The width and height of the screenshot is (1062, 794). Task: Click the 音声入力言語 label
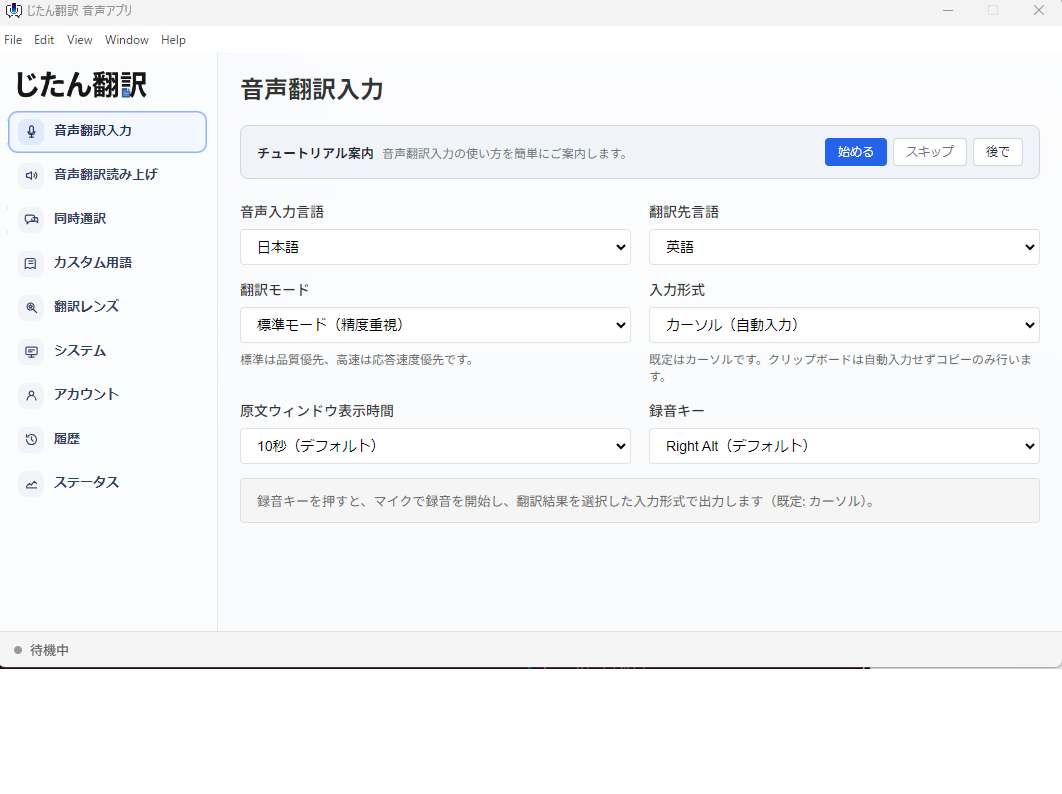point(282,212)
